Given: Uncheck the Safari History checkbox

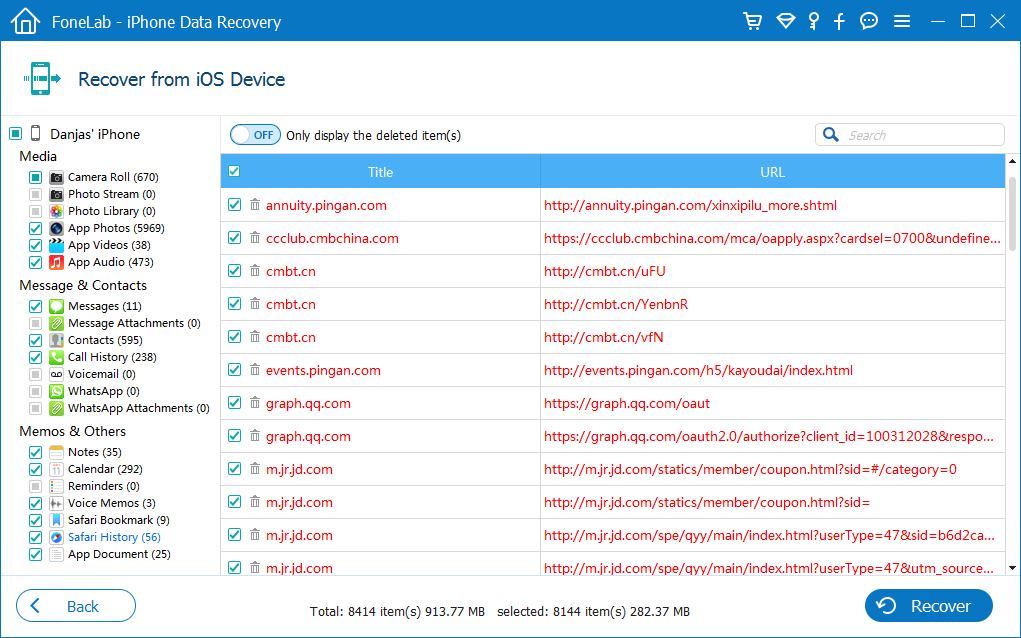Looking at the screenshot, I should (35, 537).
